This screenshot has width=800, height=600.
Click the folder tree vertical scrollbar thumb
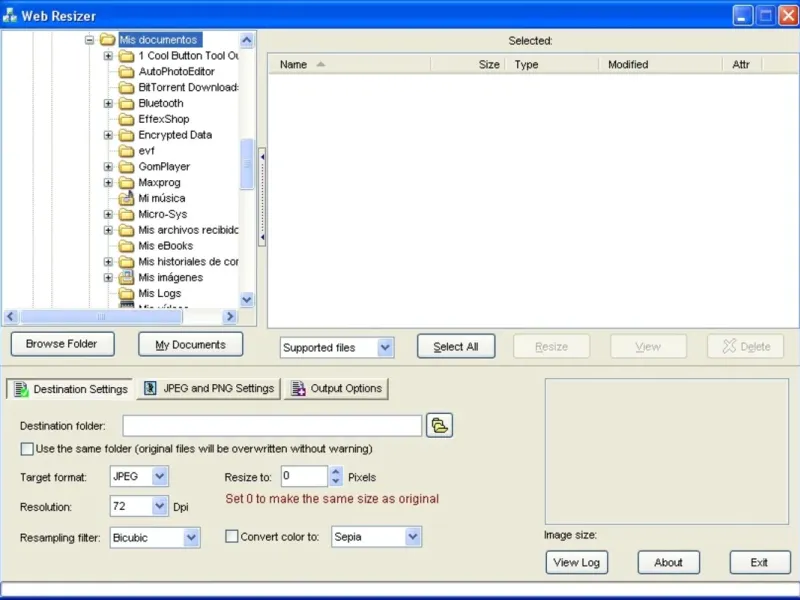(x=246, y=164)
